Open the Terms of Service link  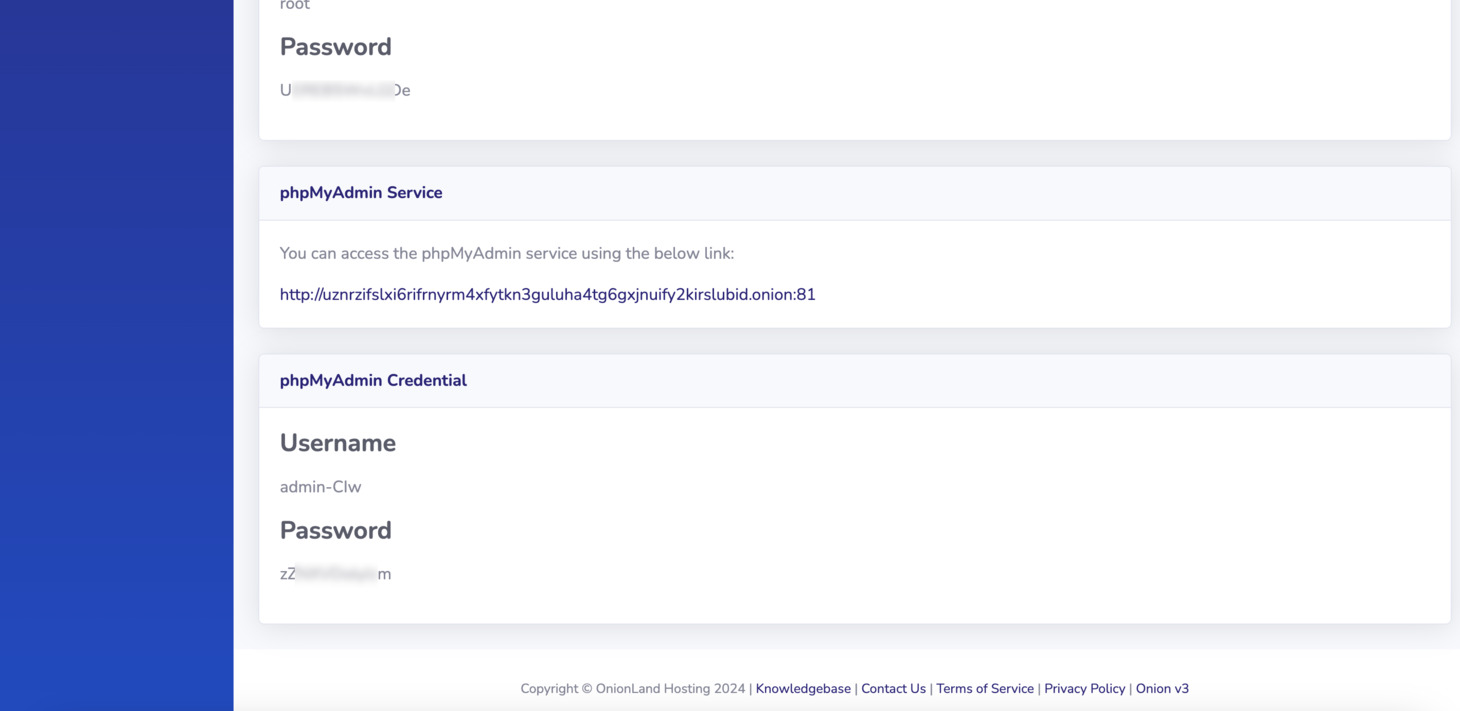(x=985, y=688)
